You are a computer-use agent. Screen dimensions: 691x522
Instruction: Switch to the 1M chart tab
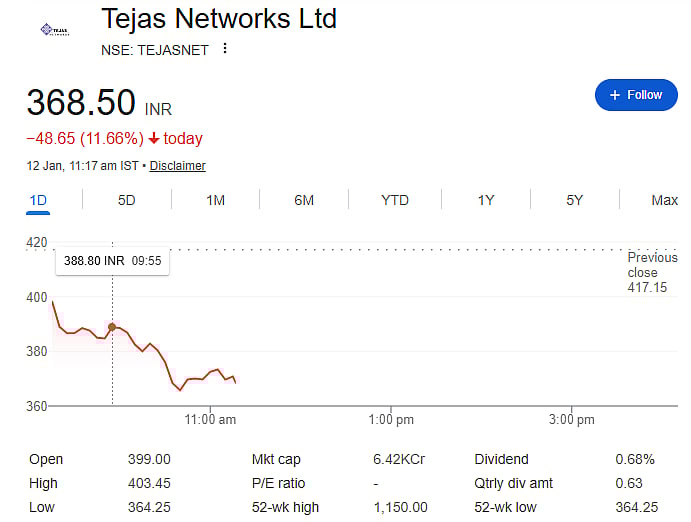tap(215, 200)
